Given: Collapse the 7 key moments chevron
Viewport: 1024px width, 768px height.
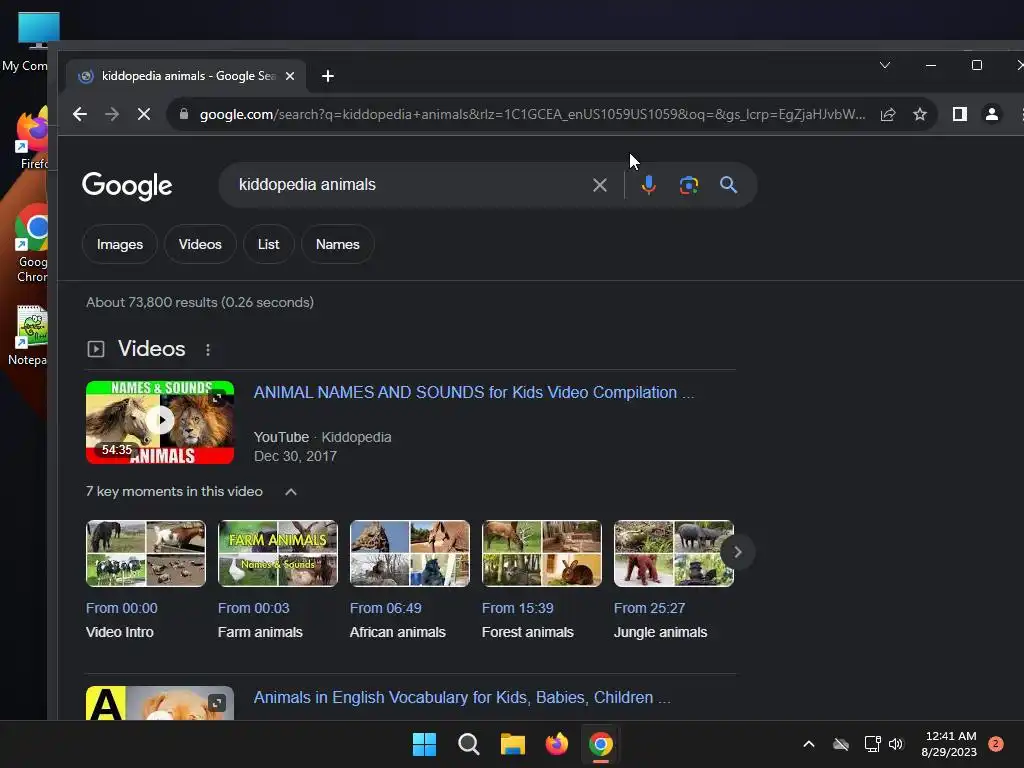Looking at the screenshot, I should [x=291, y=492].
